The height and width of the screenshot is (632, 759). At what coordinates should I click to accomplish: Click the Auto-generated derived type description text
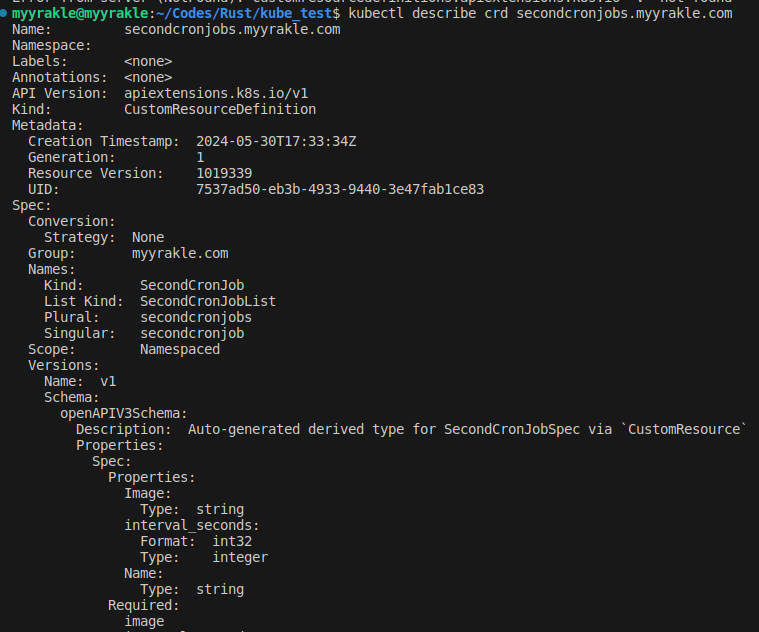pos(468,429)
